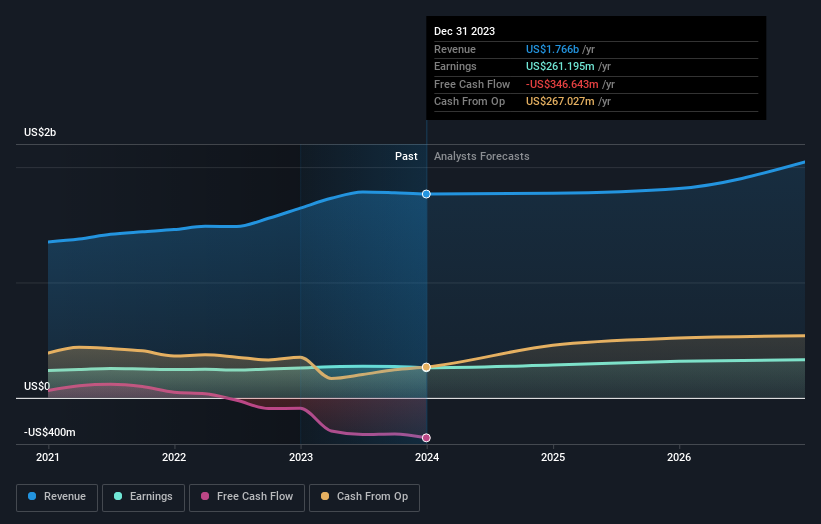The image size is (821, 524).
Task: Click the blue Revenue data point marker
Action: tap(426, 194)
